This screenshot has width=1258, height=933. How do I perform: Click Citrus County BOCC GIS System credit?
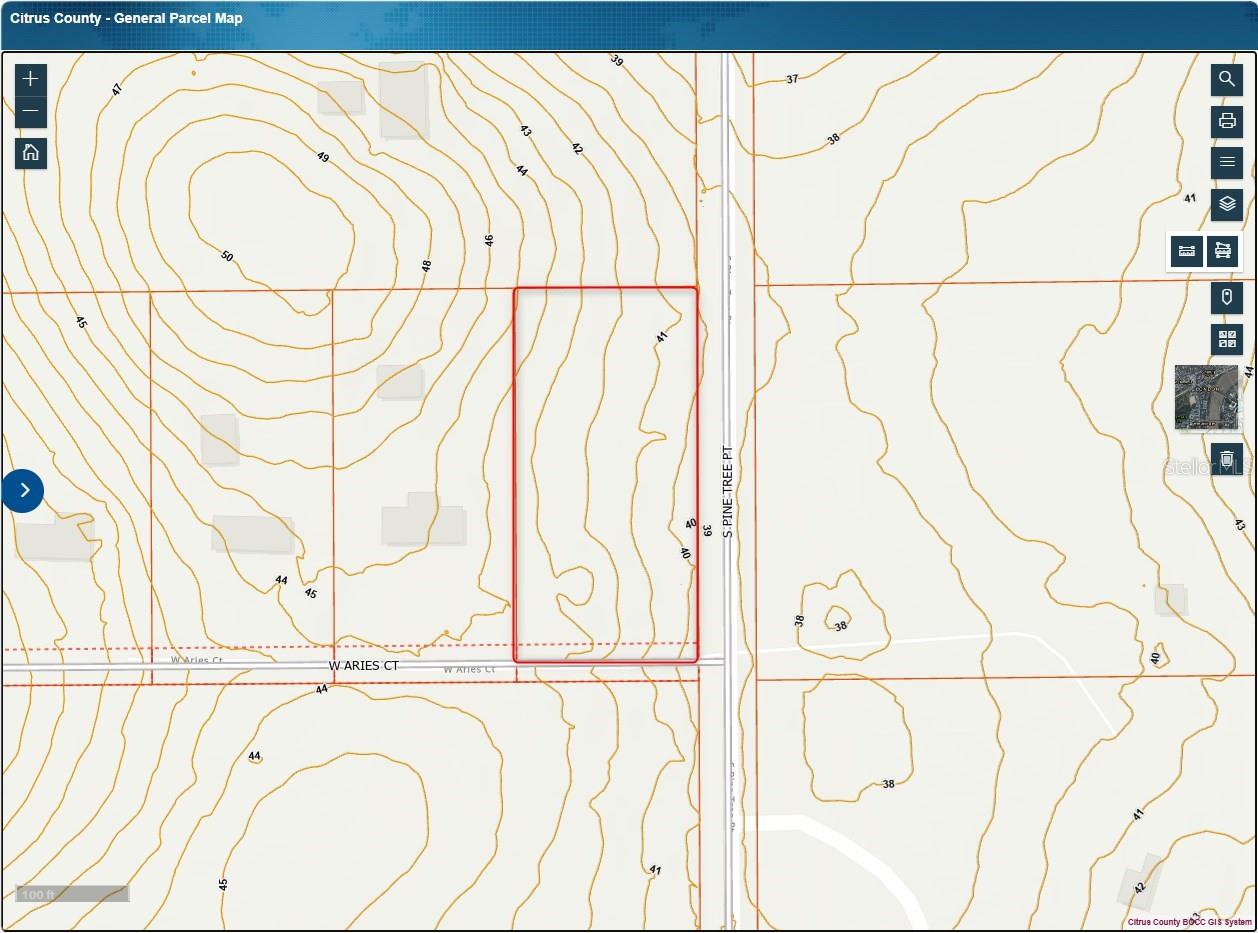(1189, 923)
